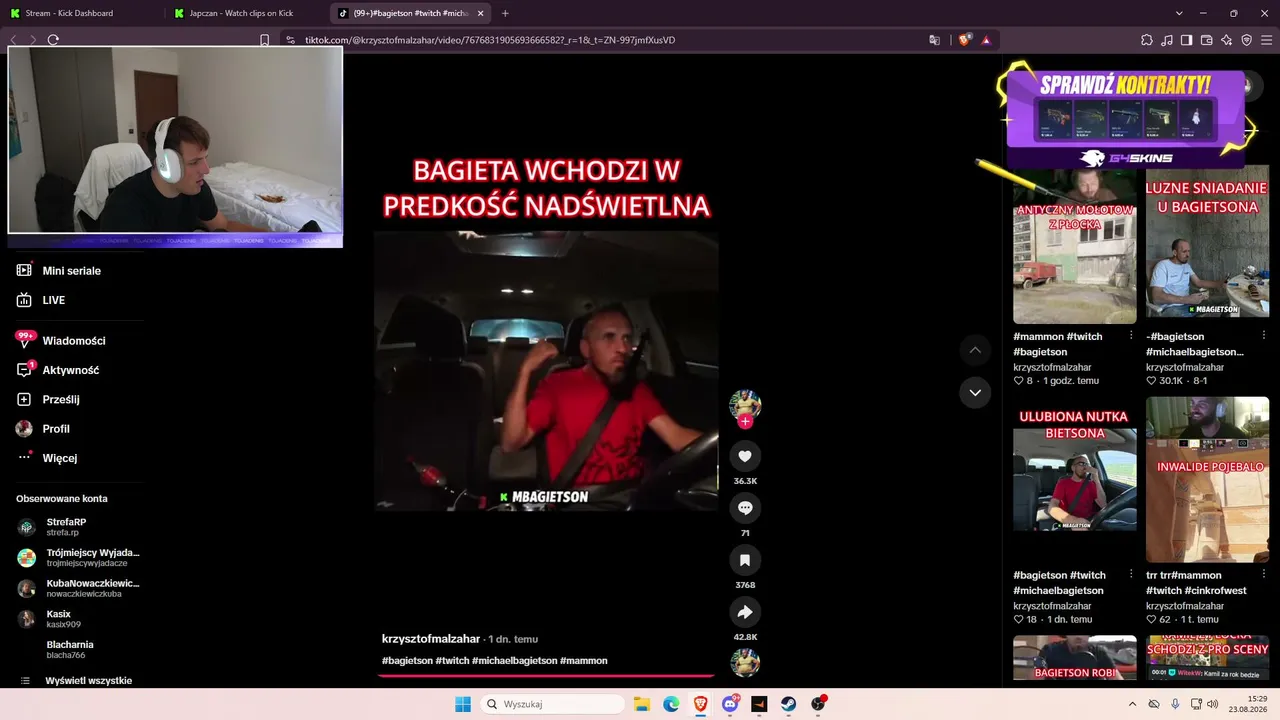Open the browser hamburger menu
This screenshot has height=720, width=1280.
pyautogui.click(x=1266, y=40)
